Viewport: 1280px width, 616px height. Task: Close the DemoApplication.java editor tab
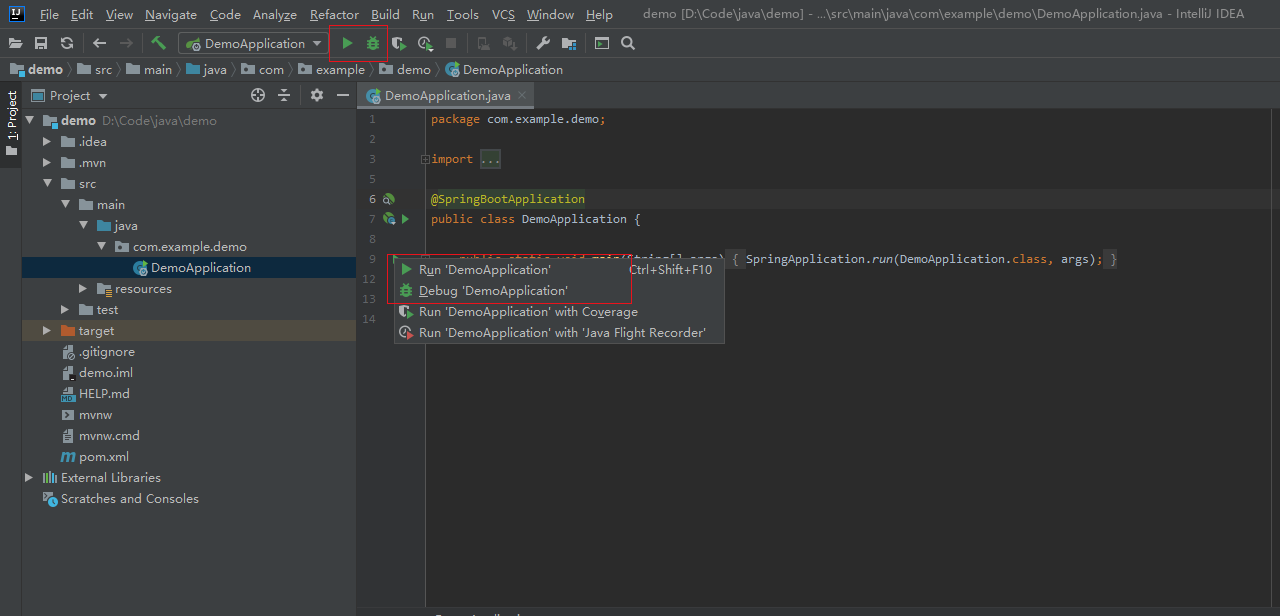tap(522, 96)
